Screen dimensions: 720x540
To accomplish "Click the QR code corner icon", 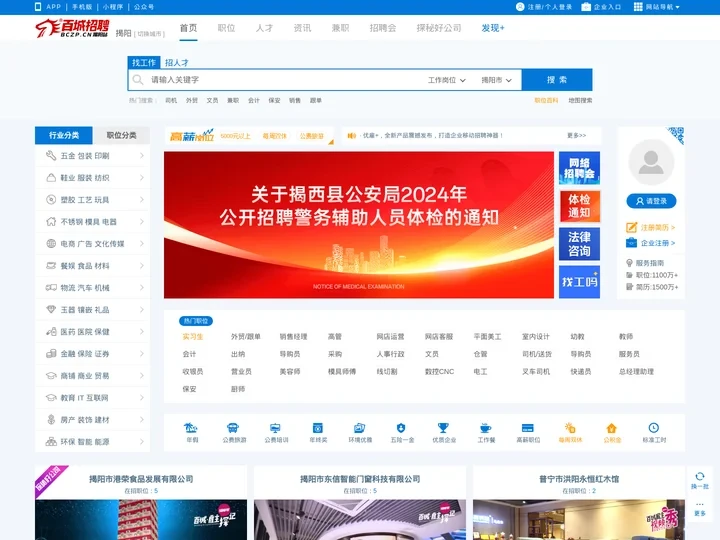I will tap(676, 135).
